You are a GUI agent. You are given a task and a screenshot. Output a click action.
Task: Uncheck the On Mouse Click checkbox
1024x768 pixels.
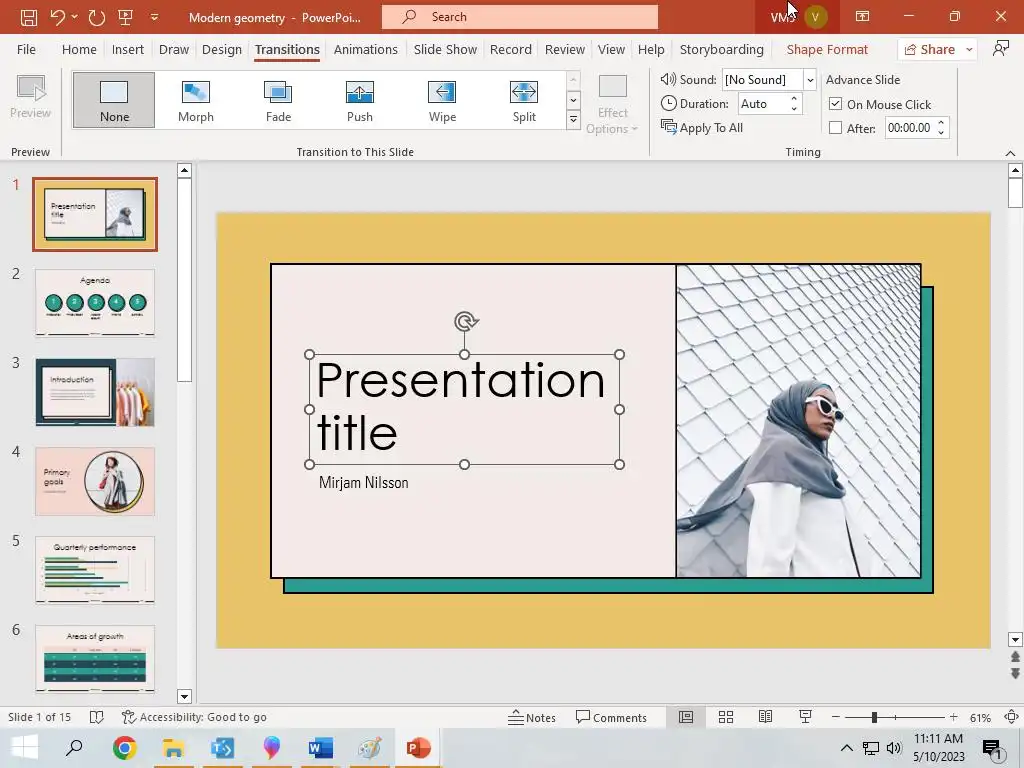point(836,104)
